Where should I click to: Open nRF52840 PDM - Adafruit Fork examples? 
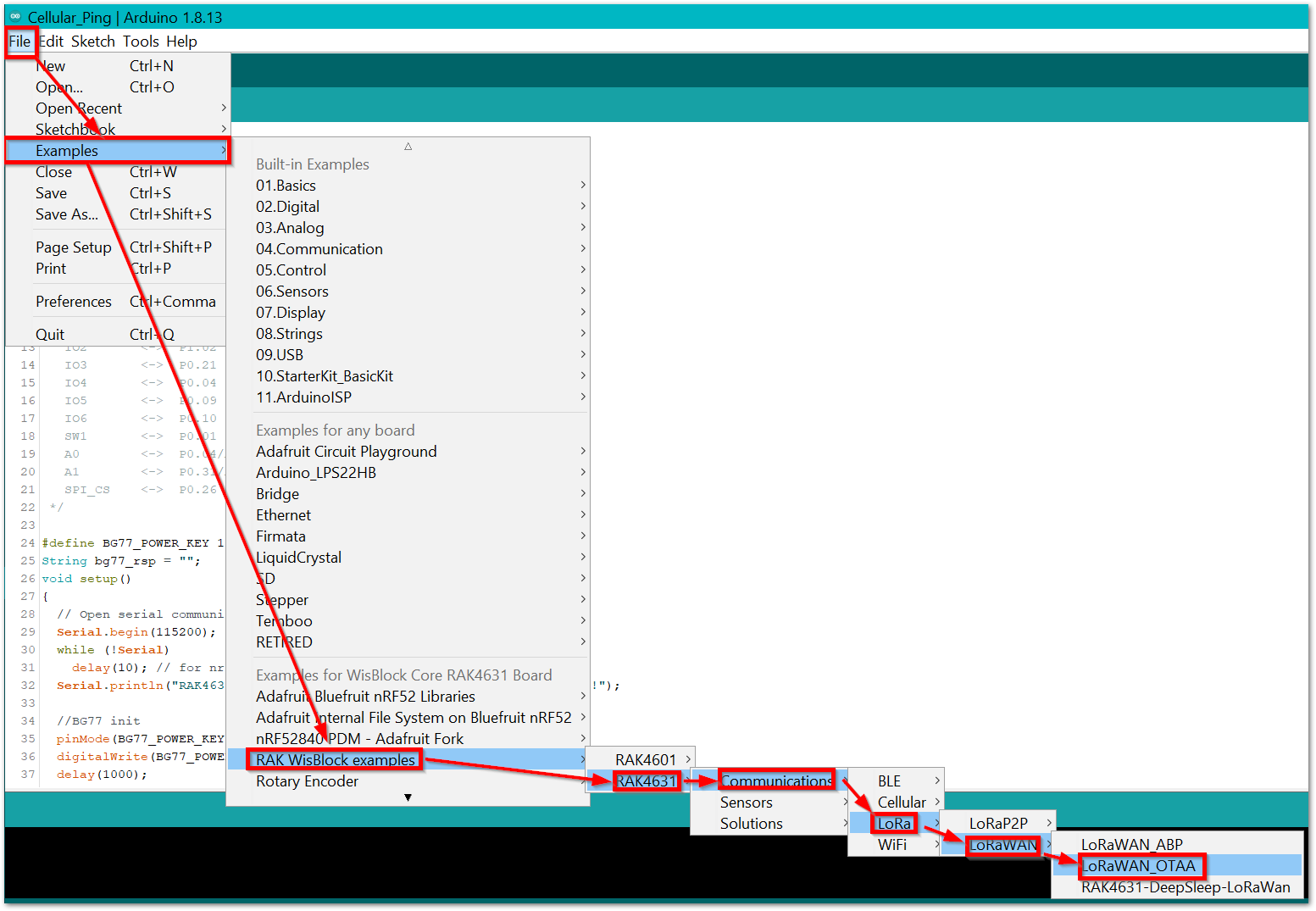coord(408,739)
